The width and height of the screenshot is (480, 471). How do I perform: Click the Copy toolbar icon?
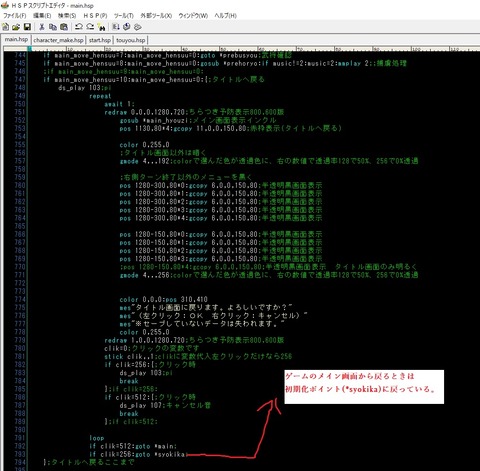[53, 27]
